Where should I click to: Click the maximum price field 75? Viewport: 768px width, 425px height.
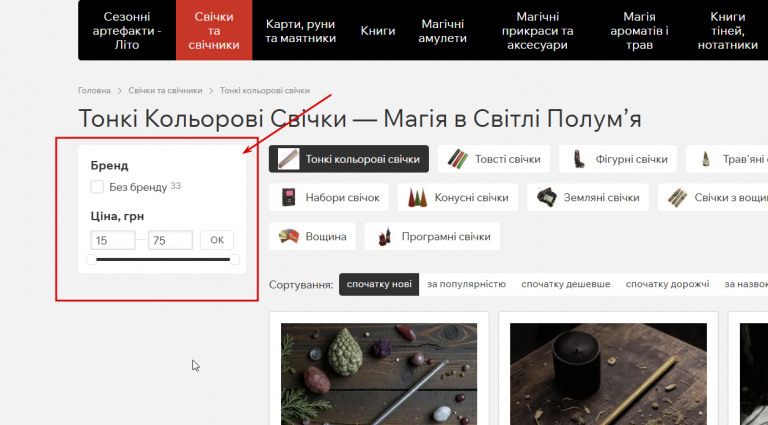[x=170, y=240]
